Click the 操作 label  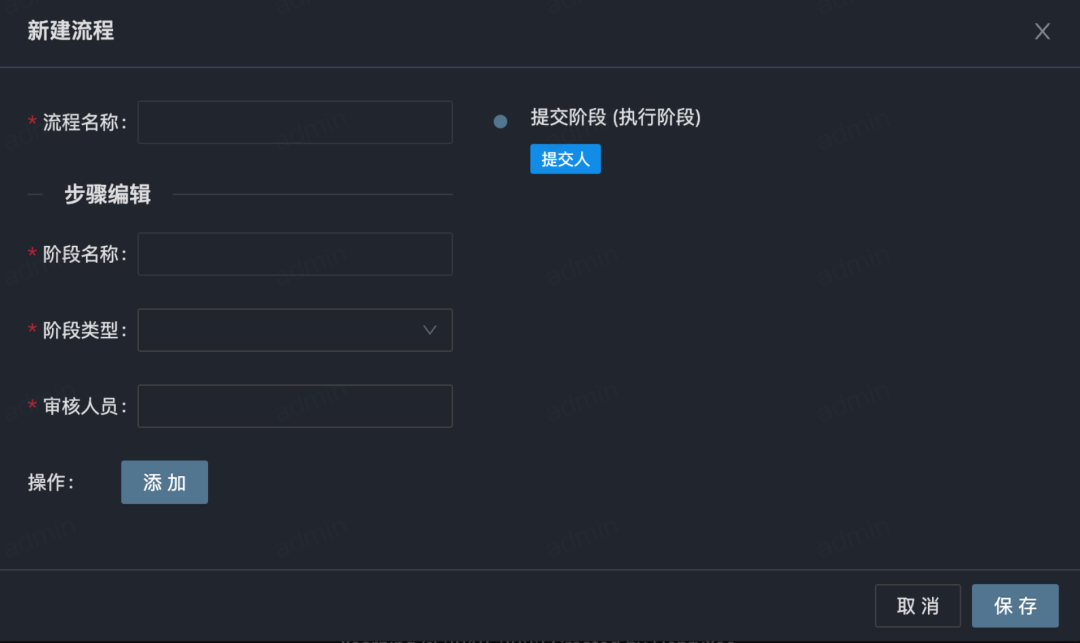click(50, 482)
